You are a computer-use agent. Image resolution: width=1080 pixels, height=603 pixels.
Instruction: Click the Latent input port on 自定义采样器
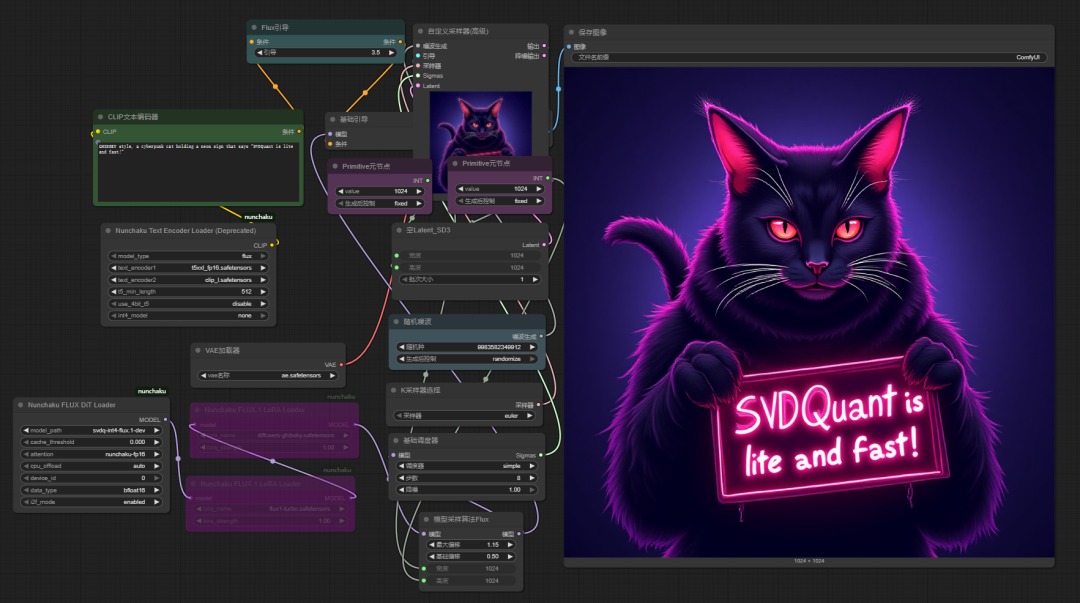[x=418, y=85]
